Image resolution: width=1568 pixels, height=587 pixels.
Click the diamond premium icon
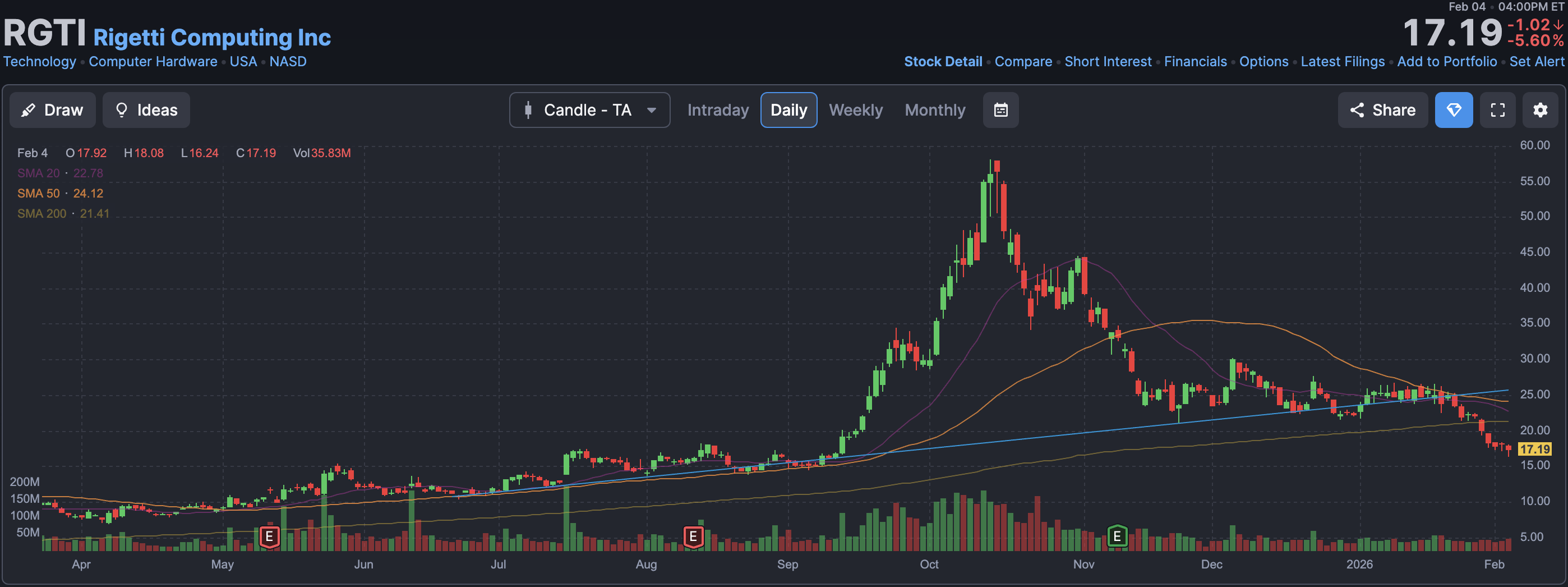coord(1454,110)
